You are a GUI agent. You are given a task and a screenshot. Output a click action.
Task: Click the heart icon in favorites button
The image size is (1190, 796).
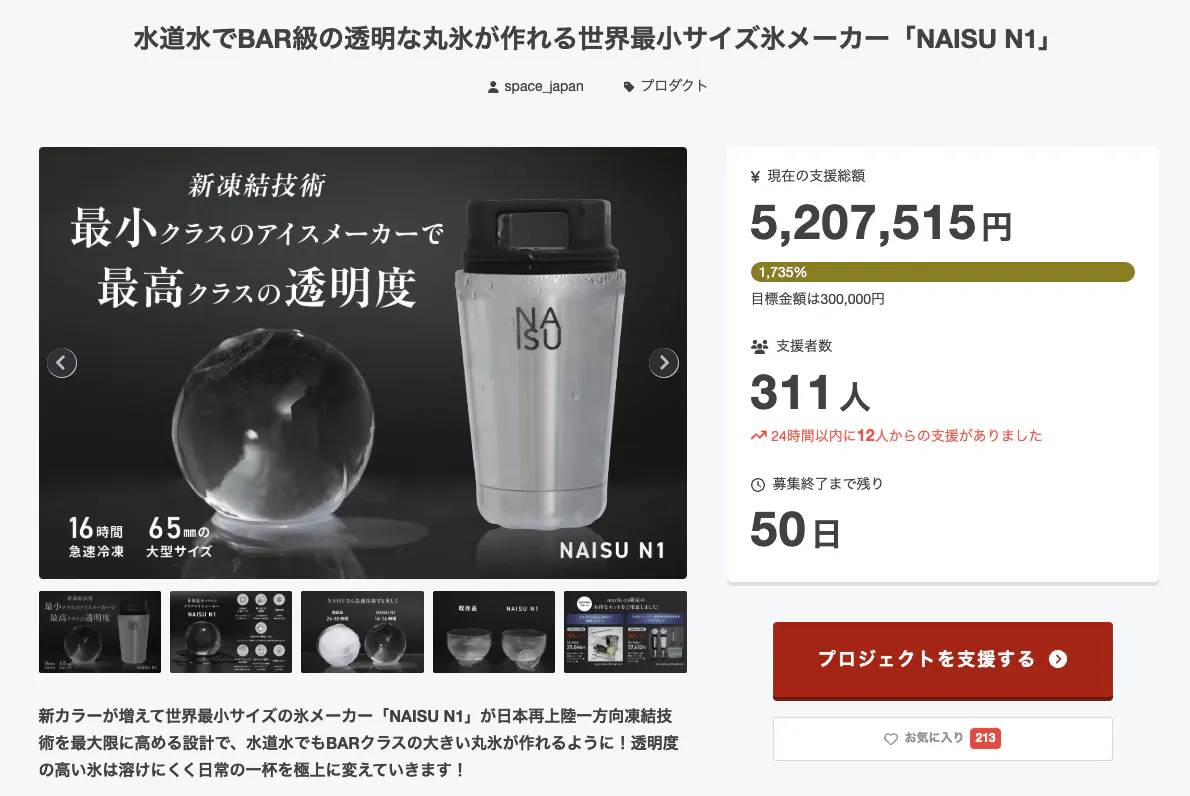coord(891,738)
